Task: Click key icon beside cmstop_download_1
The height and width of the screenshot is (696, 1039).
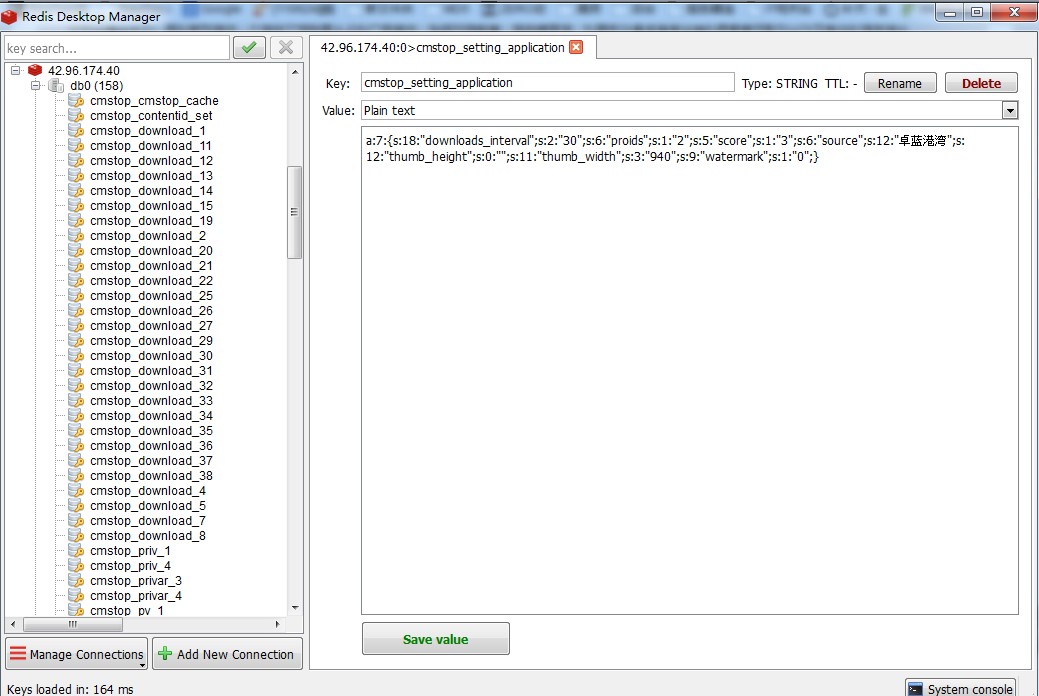Action: coord(76,131)
